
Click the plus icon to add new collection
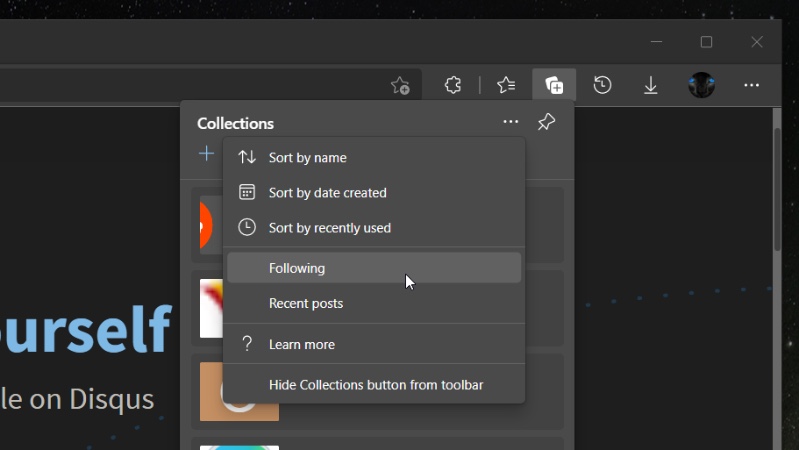(206, 153)
